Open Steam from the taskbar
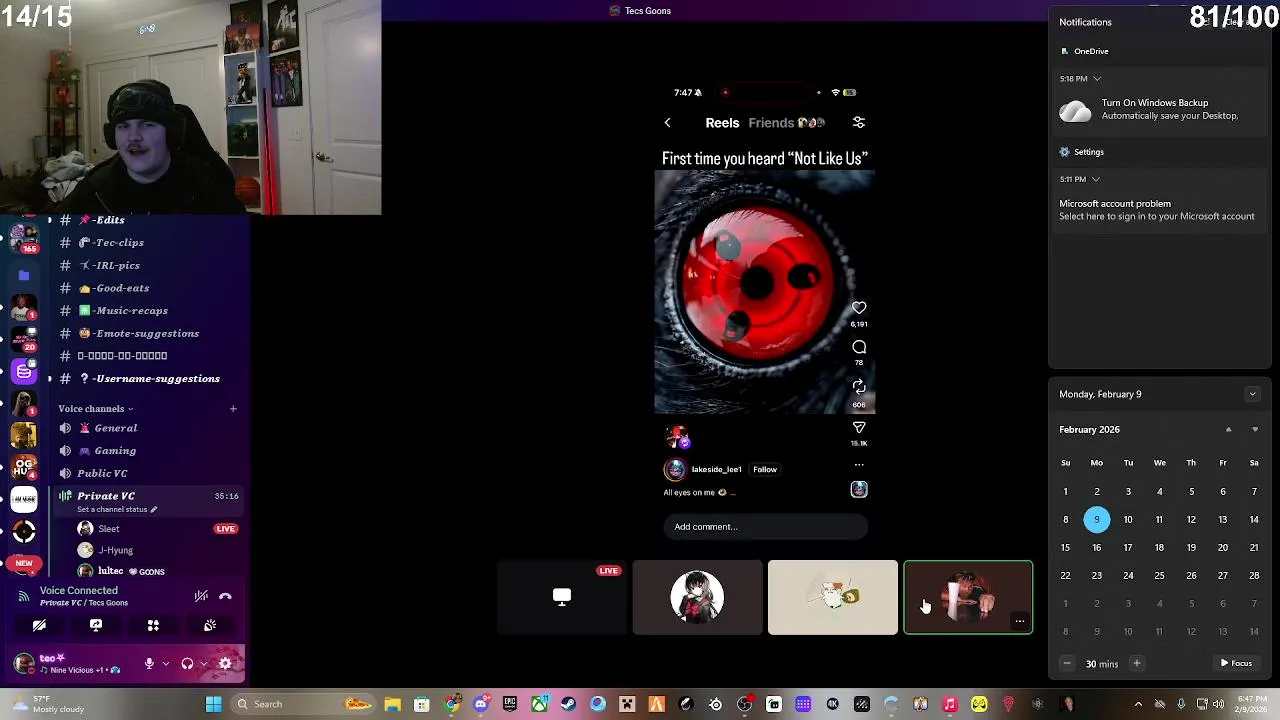The width and height of the screenshot is (1280, 720). [x=568, y=704]
